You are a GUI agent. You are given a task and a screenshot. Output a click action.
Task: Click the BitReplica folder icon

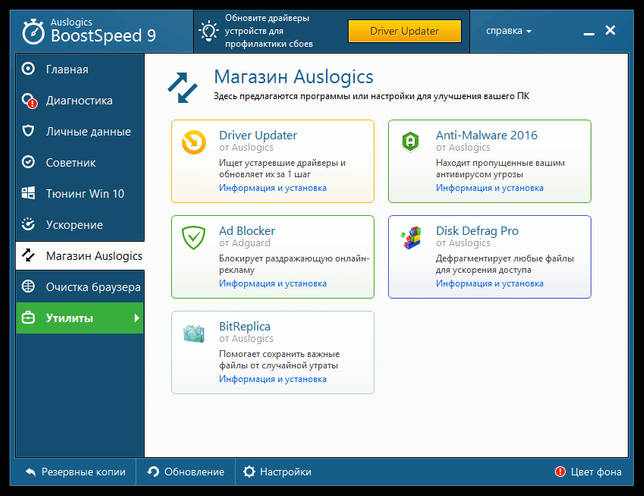[194, 333]
